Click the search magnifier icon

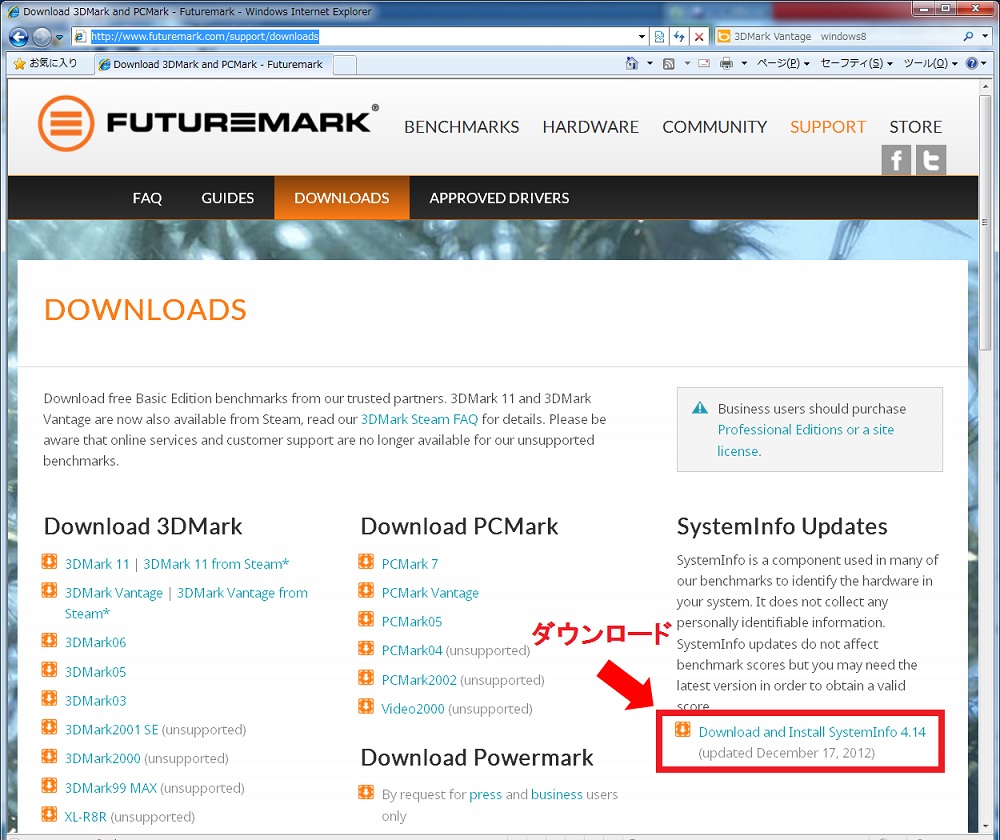(x=968, y=36)
